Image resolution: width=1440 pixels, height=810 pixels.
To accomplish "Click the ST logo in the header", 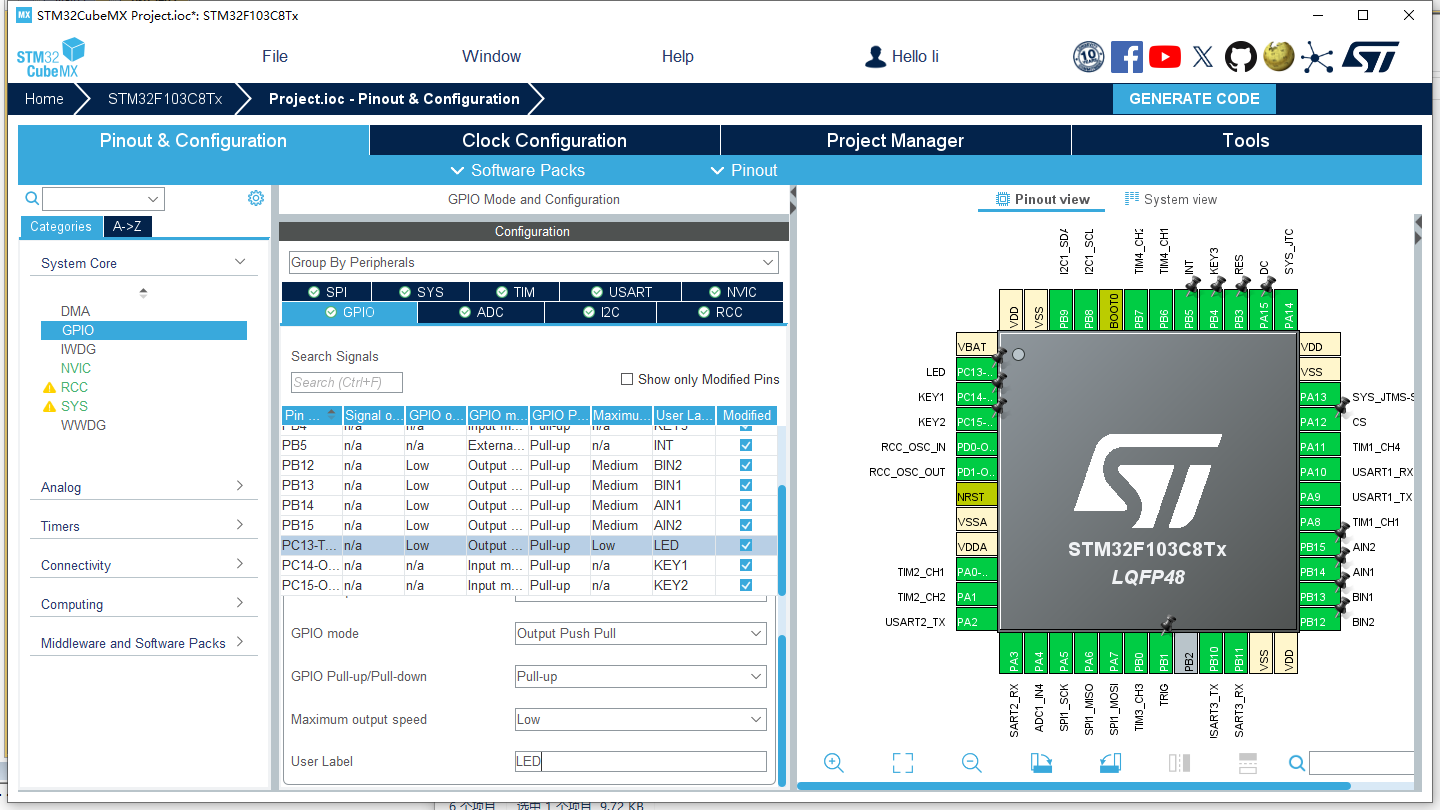I will point(1369,57).
